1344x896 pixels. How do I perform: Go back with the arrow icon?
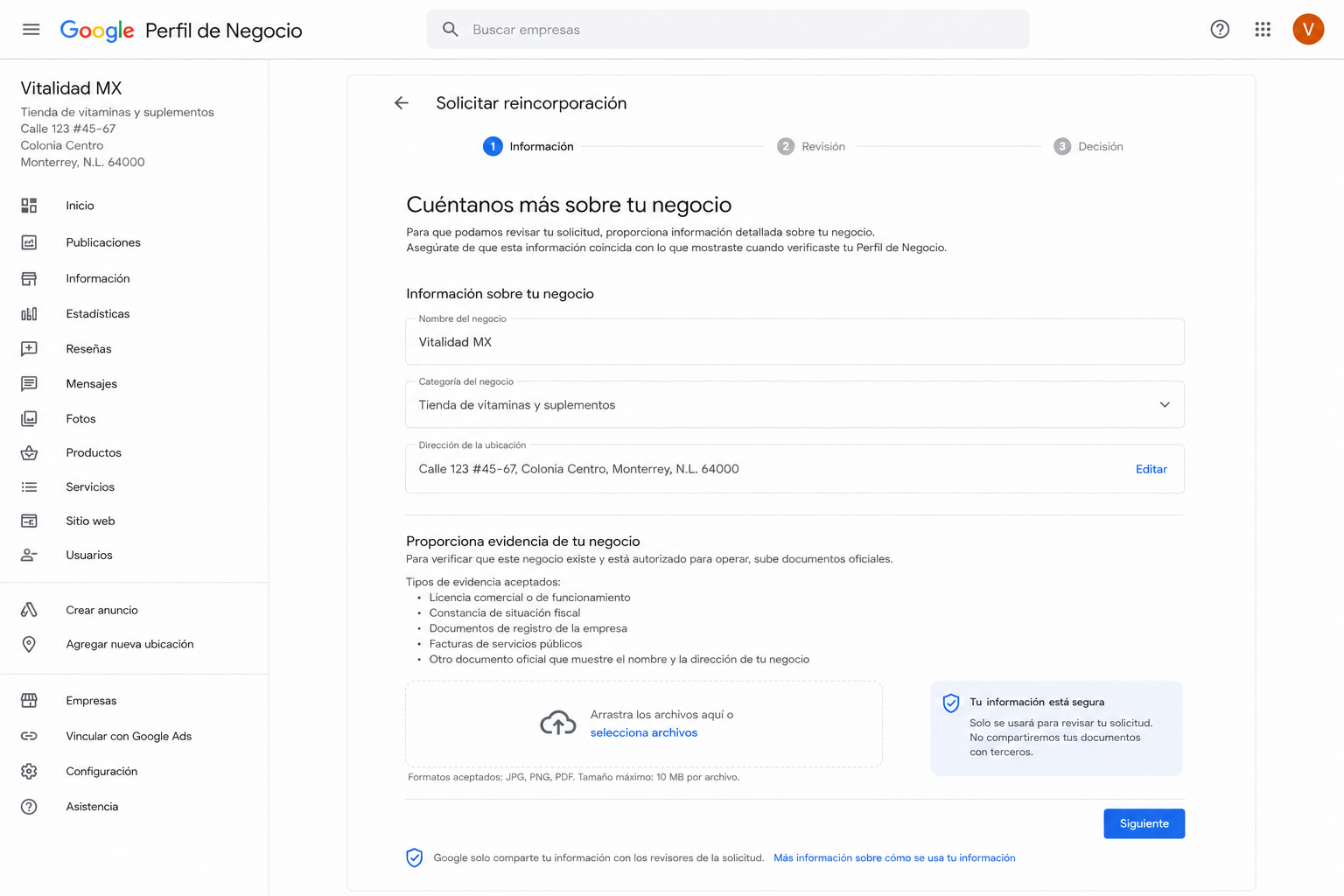402,103
